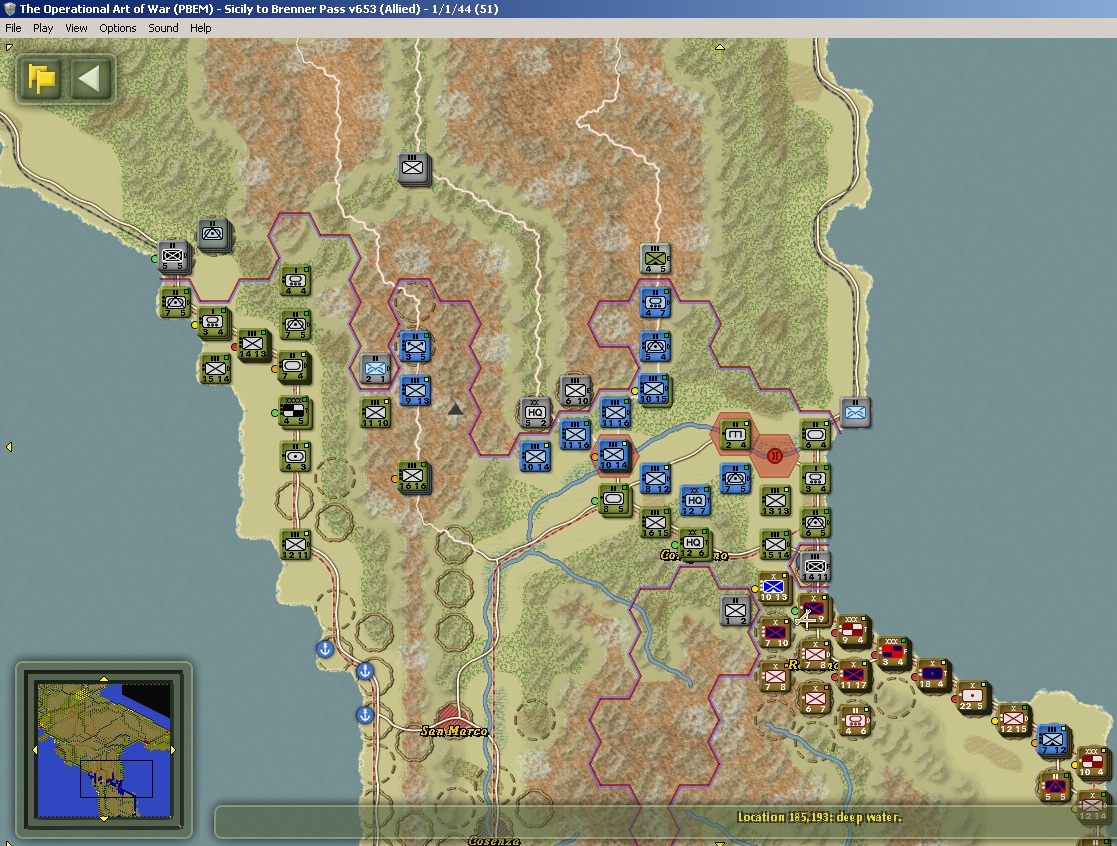This screenshot has width=1117, height=846.
Task: Click the yellow flag button
Action: (x=41, y=78)
